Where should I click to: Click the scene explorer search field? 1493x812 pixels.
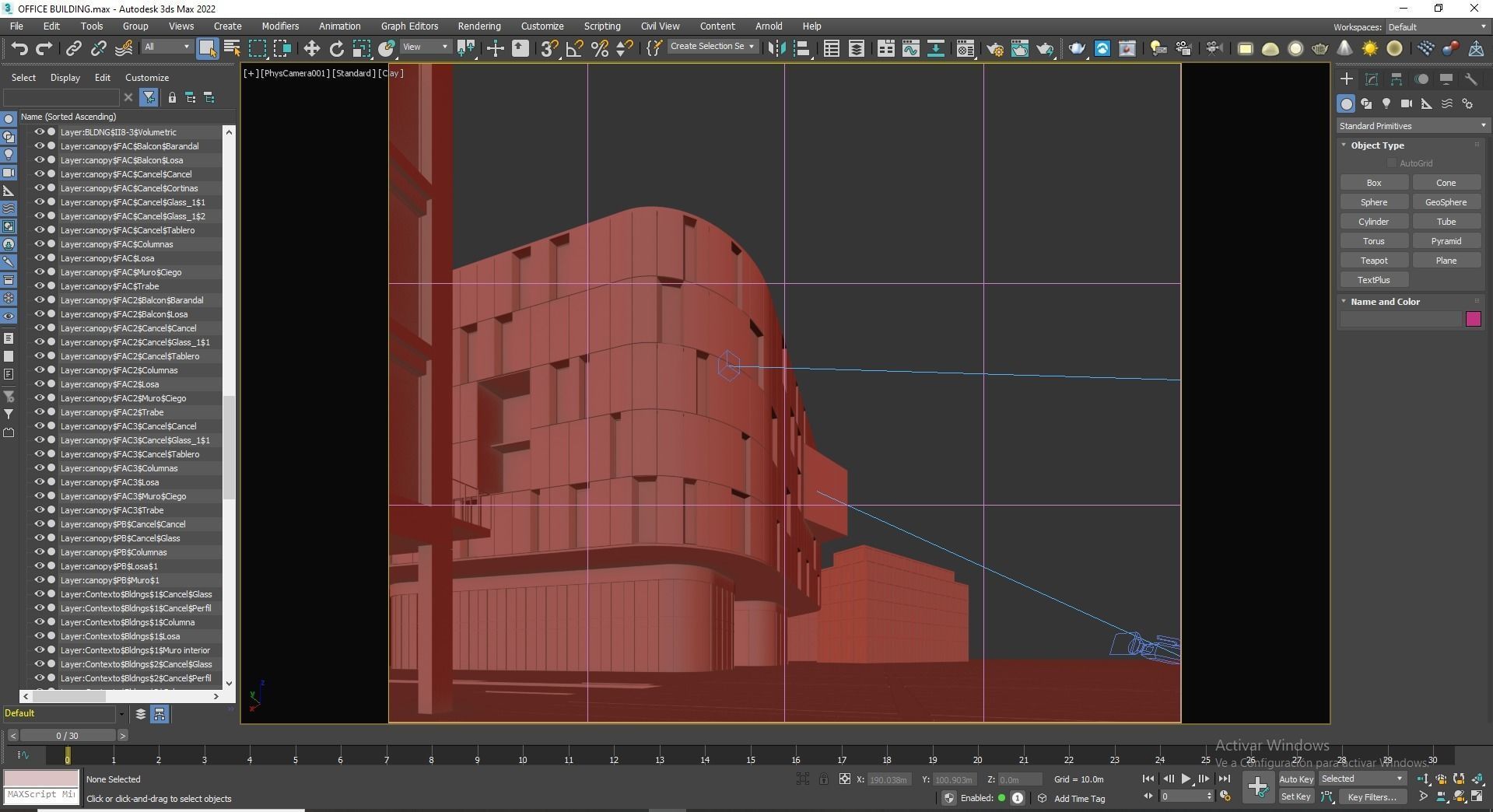(x=61, y=97)
